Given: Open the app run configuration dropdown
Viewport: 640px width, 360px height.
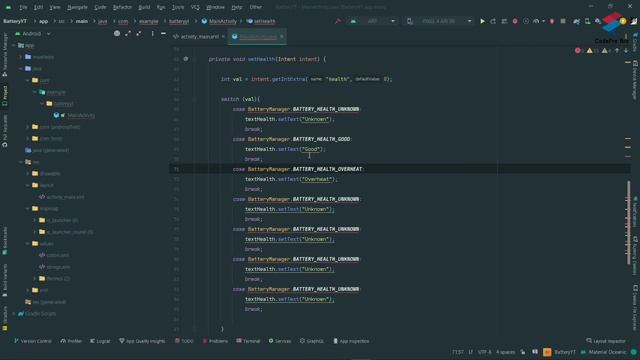Looking at the screenshot, I should point(373,21).
